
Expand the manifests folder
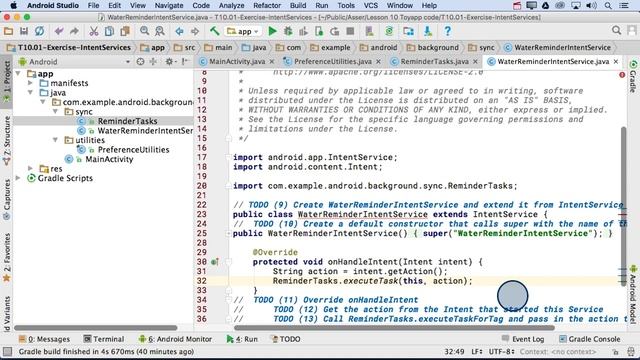click(31, 83)
